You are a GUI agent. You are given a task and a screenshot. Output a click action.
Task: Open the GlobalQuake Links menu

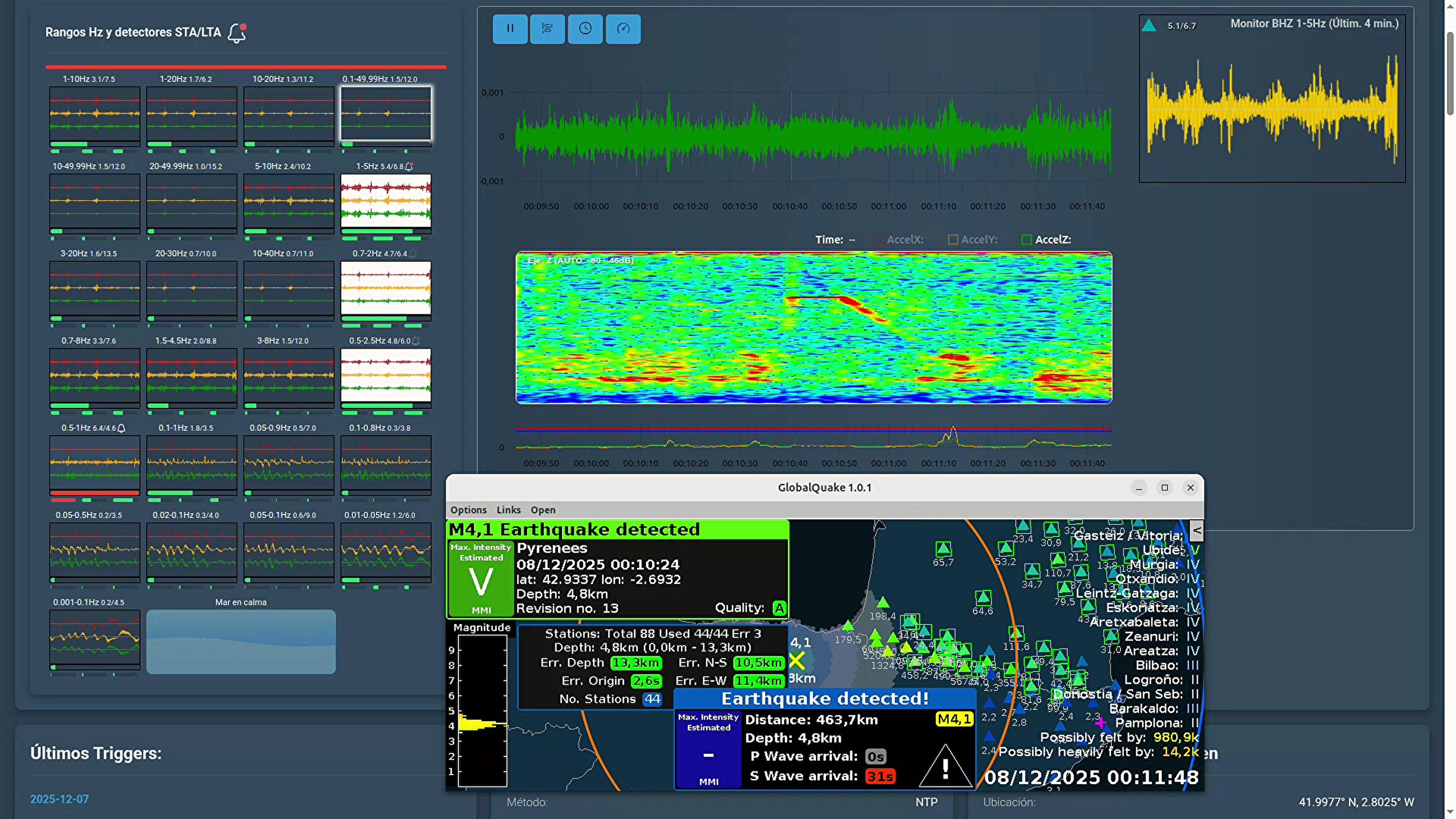(508, 510)
